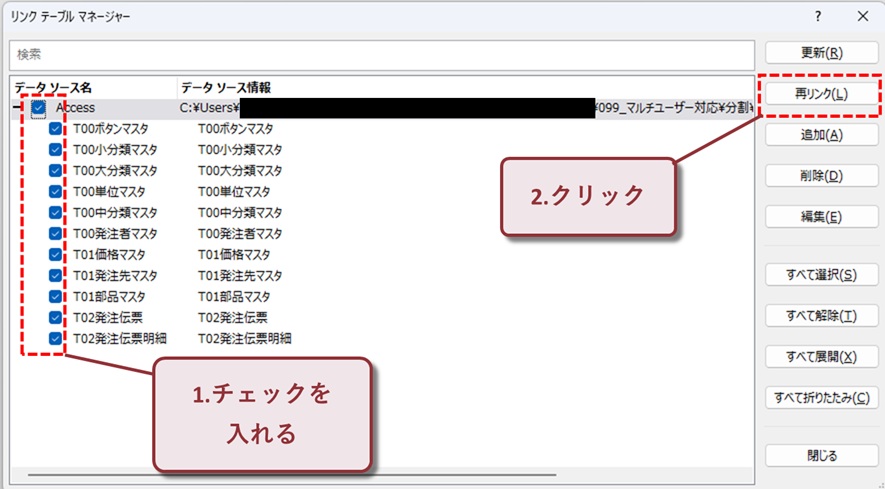Click the すべて折りたたみ(C) button
This screenshot has width=885, height=489.
point(821,398)
